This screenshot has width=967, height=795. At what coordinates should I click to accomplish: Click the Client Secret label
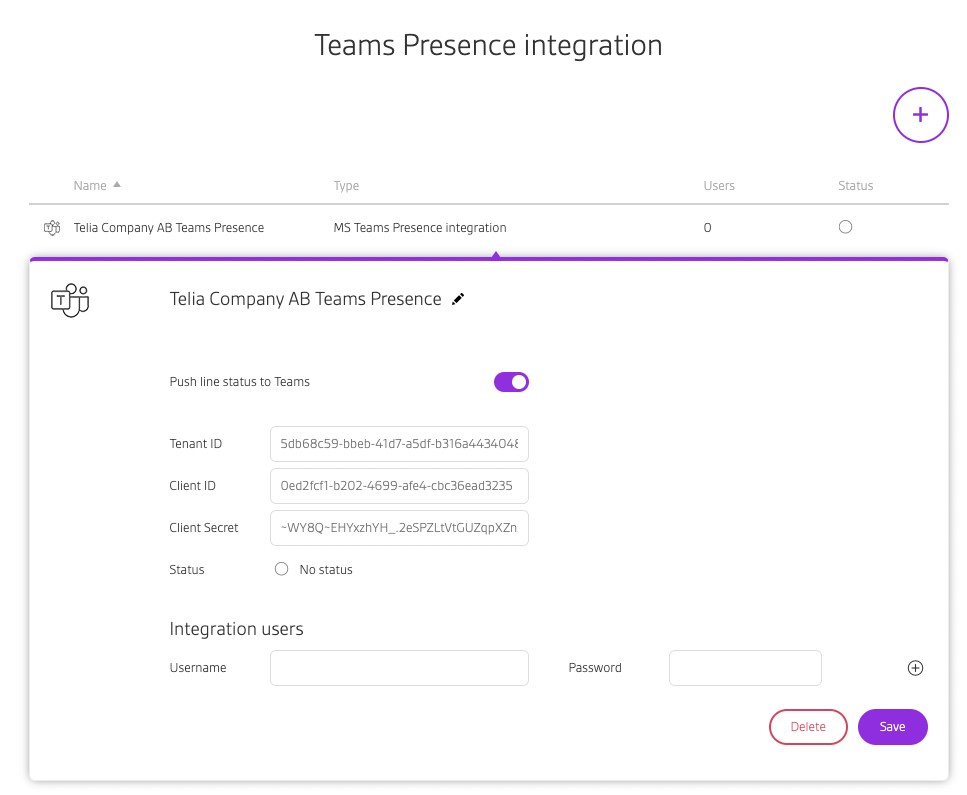tap(204, 528)
